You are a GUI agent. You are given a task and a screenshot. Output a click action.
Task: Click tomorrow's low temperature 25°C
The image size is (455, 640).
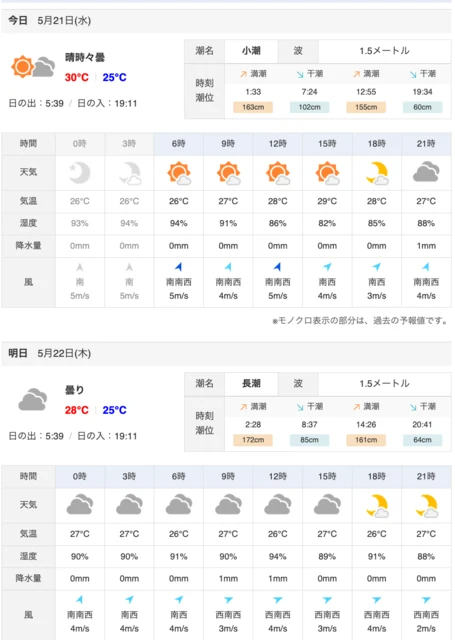[114, 410]
